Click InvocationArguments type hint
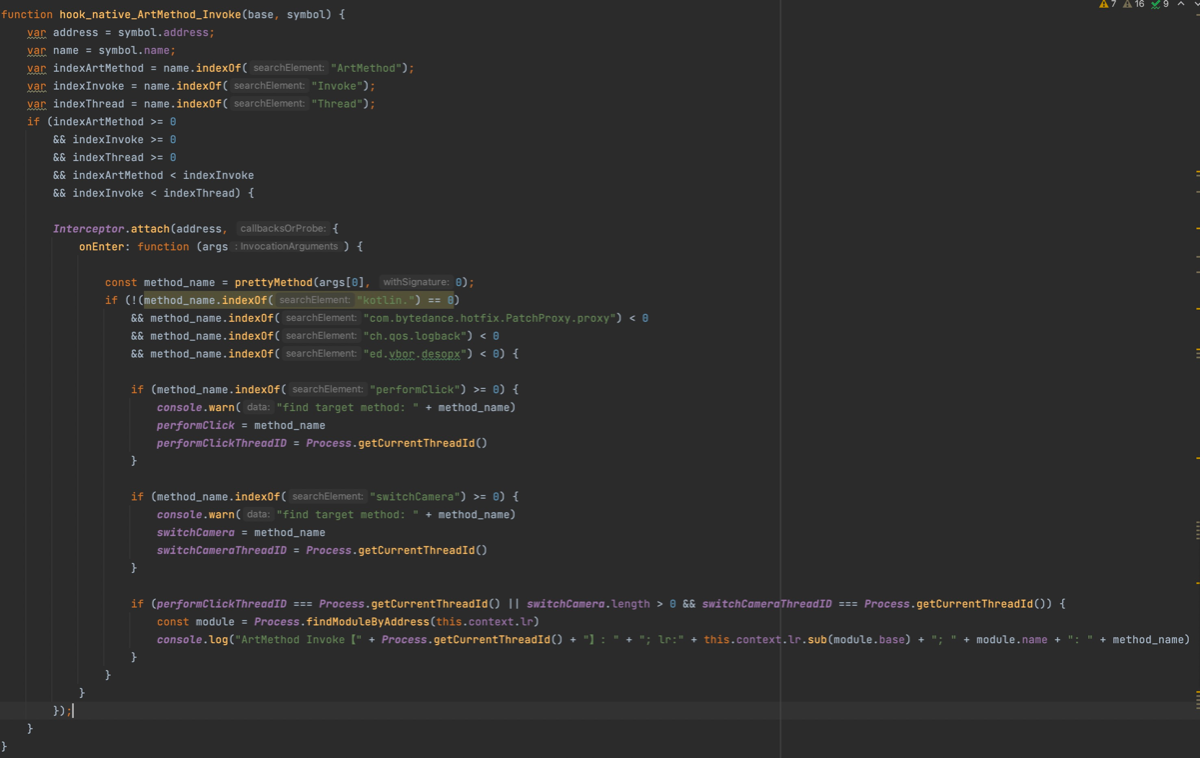The height and width of the screenshot is (758, 1200). [x=289, y=247]
